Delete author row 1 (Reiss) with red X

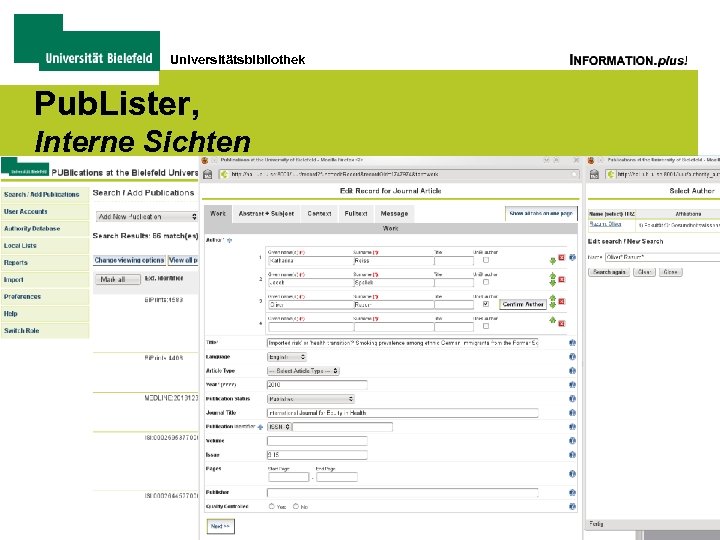click(x=561, y=258)
